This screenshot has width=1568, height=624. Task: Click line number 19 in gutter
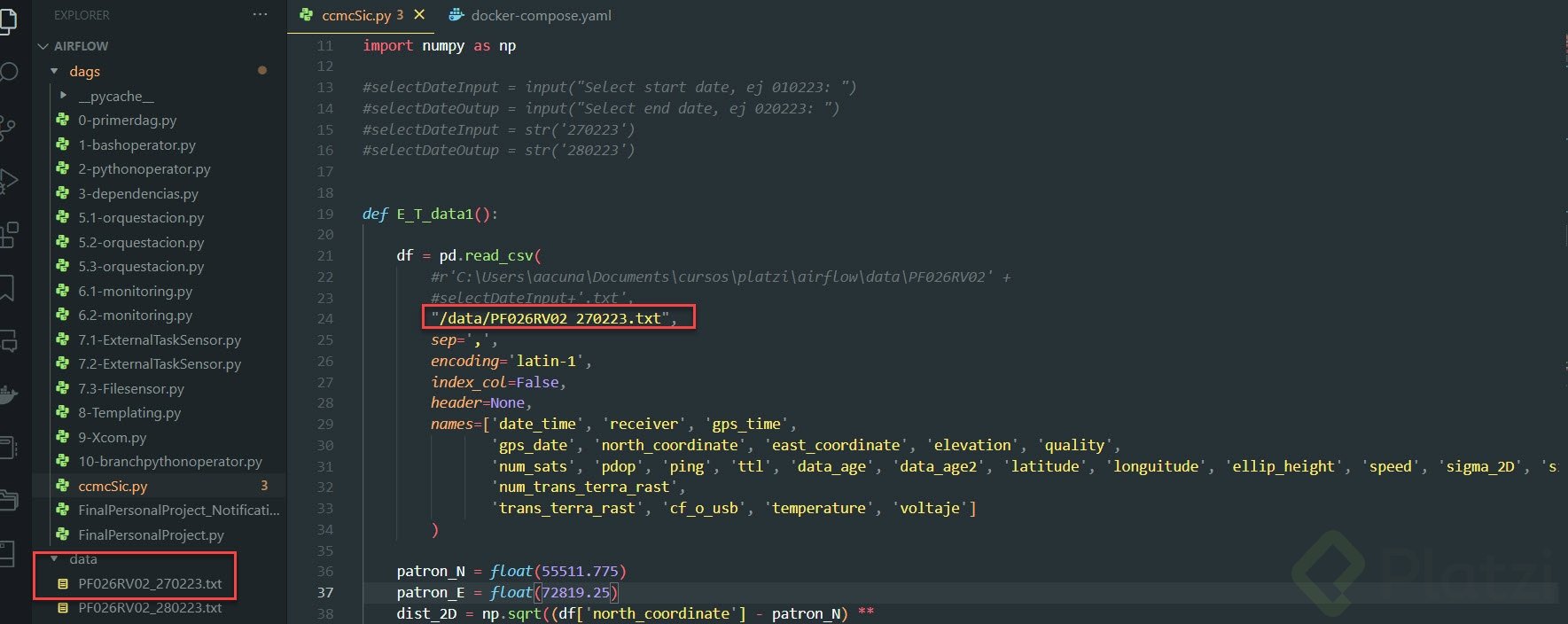point(325,214)
